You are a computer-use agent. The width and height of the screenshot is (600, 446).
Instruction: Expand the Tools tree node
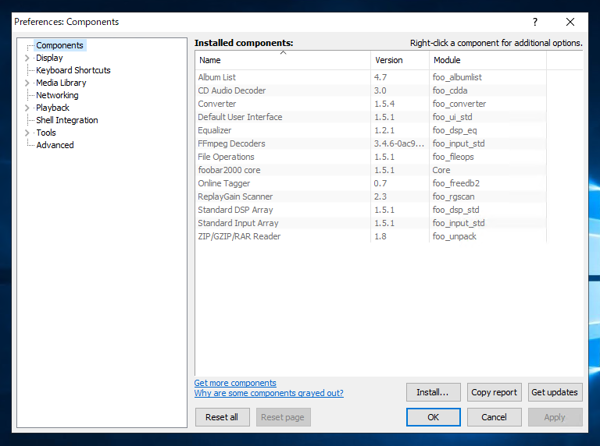coord(27,133)
